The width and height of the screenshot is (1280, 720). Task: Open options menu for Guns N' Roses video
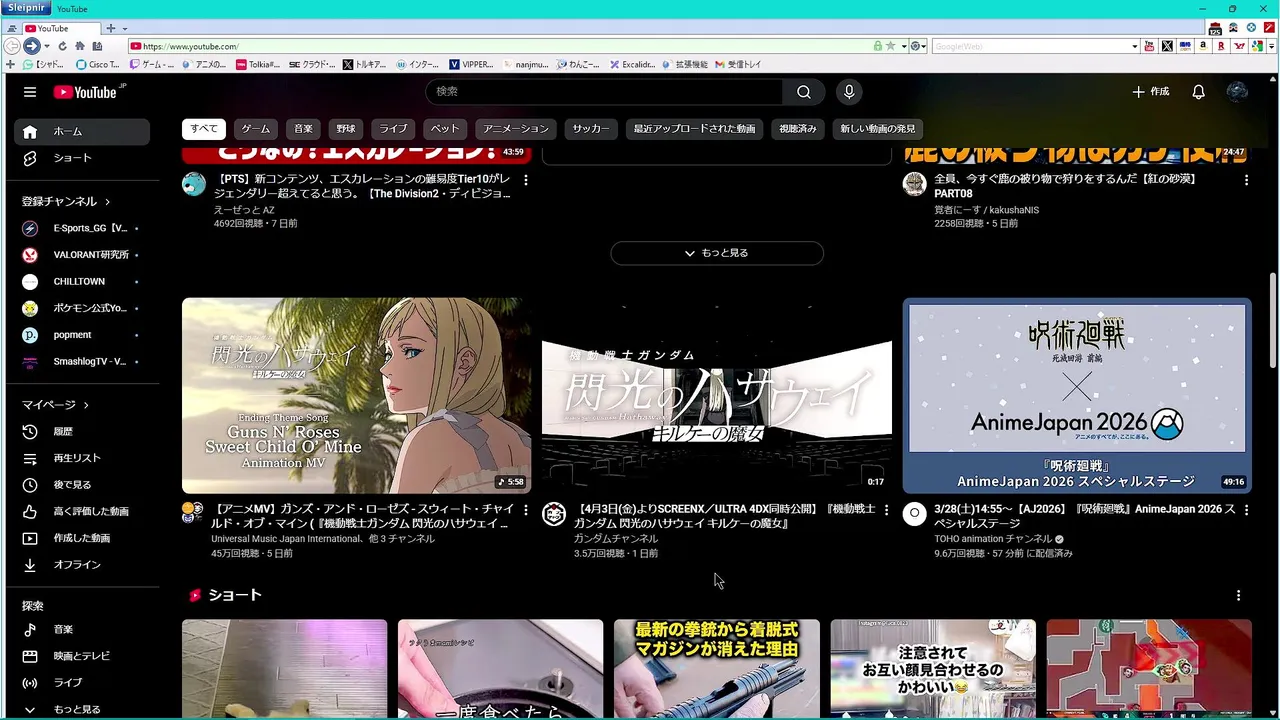(525, 510)
